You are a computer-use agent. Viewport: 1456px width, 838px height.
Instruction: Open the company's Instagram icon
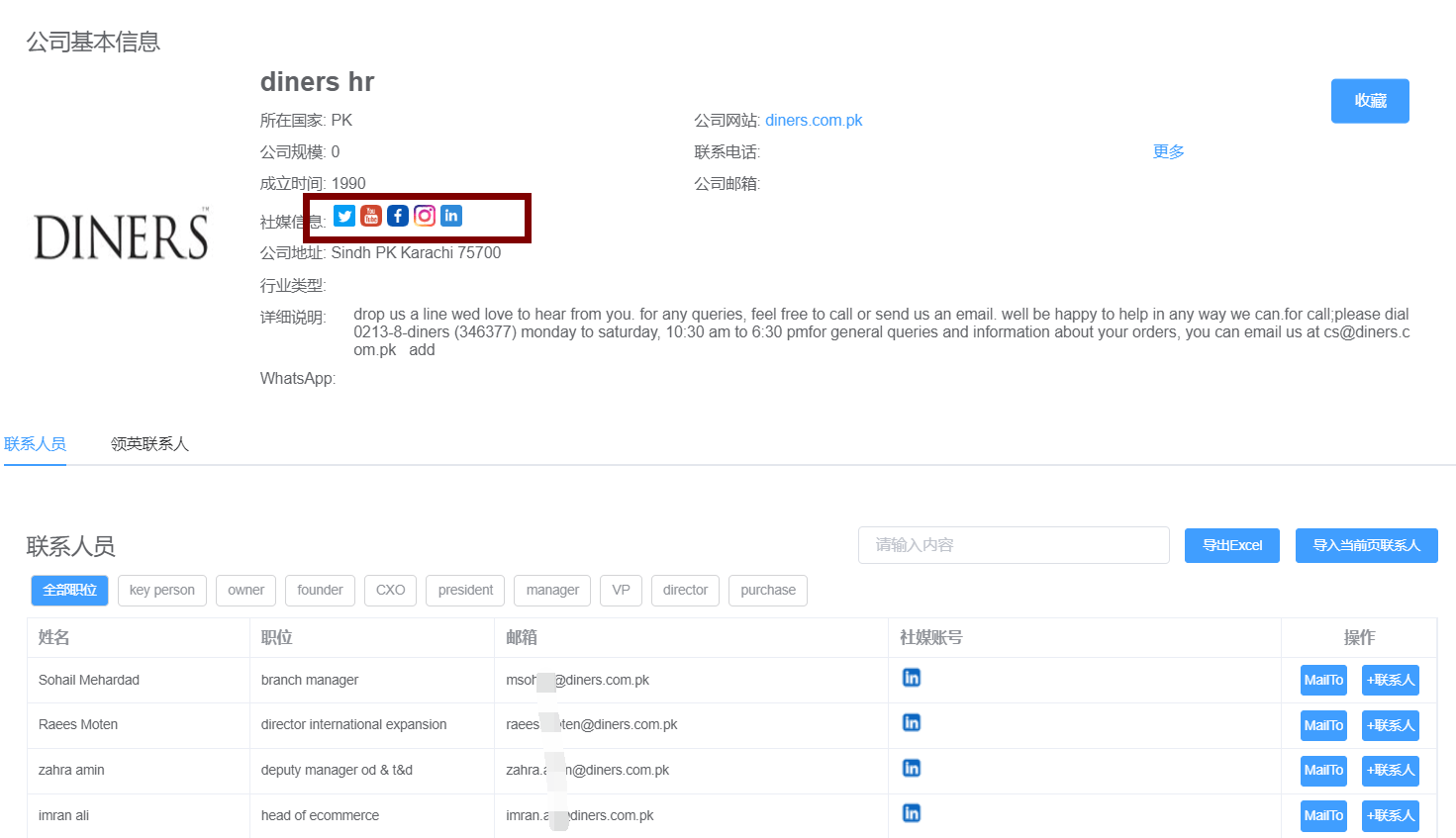pyautogui.click(x=425, y=216)
